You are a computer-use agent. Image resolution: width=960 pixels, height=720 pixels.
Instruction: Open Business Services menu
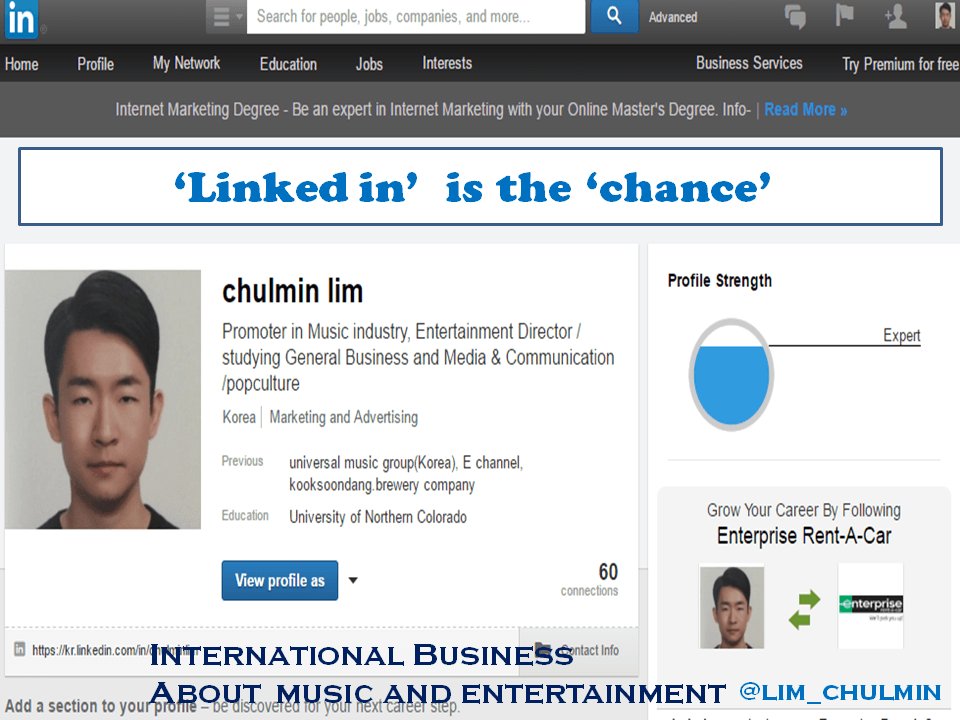click(x=749, y=63)
